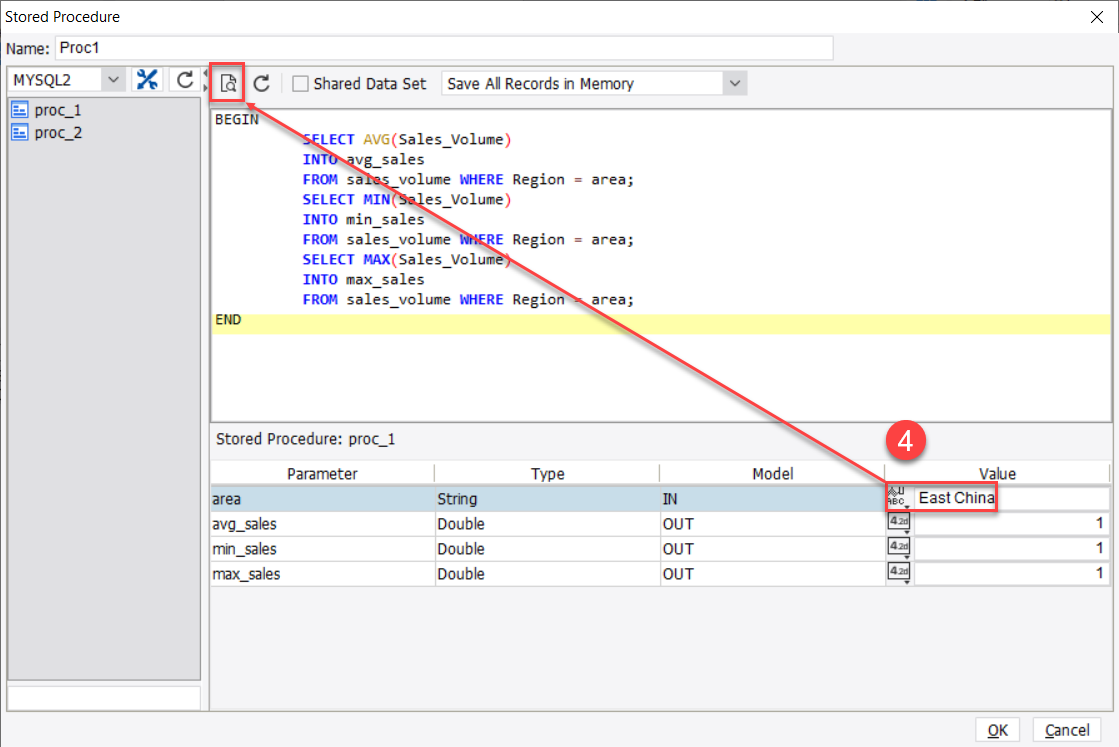The width and height of the screenshot is (1119, 747).
Task: Click the refresh icon beside the Preview button
Action: tap(261, 84)
